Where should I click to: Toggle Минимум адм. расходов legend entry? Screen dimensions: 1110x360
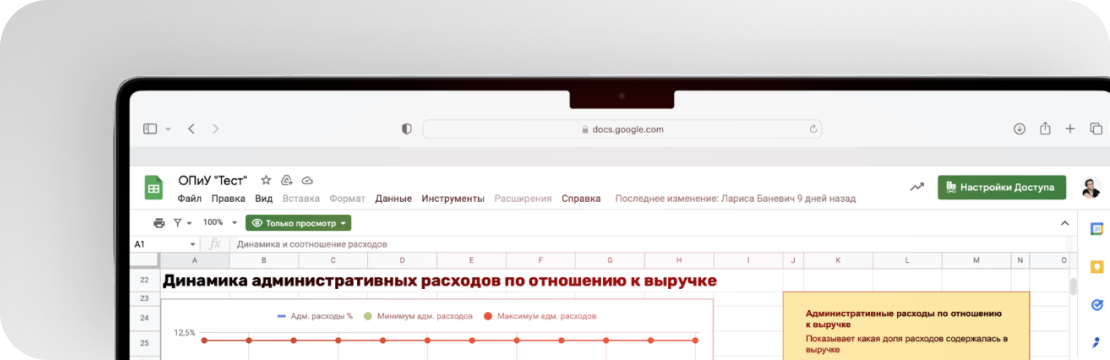point(418,315)
